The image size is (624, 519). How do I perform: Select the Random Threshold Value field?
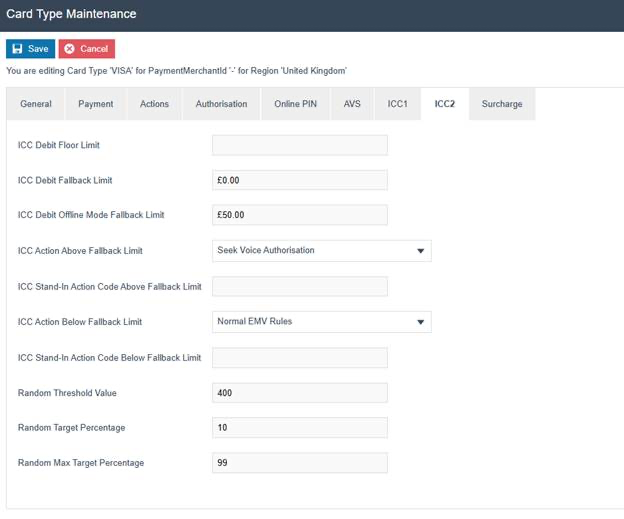tap(299, 393)
